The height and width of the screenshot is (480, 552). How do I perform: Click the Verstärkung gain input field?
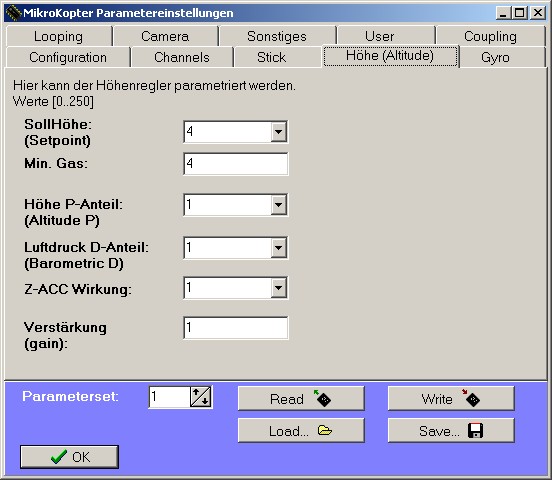tap(236, 328)
